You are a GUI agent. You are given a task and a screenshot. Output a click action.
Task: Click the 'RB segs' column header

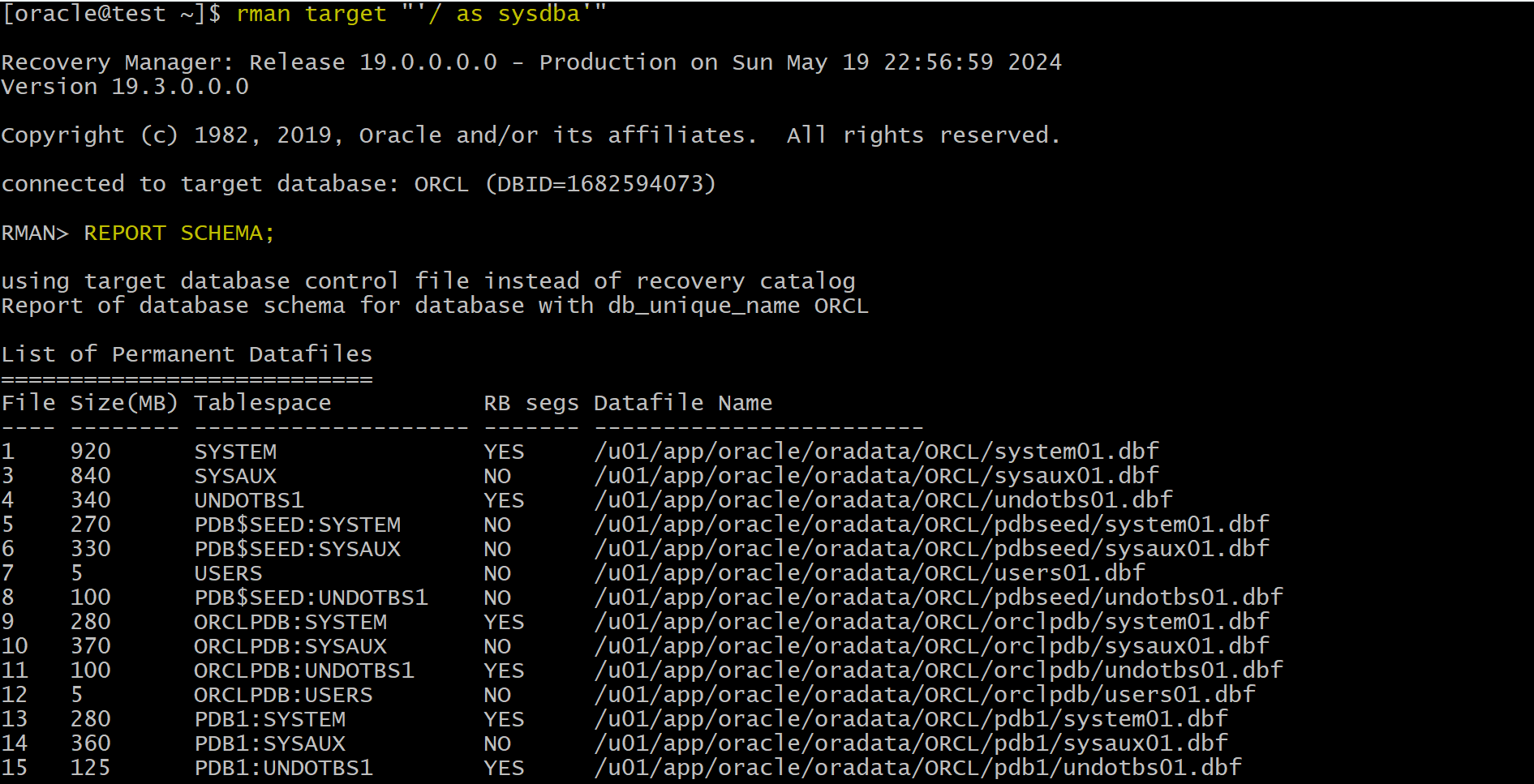[531, 403]
